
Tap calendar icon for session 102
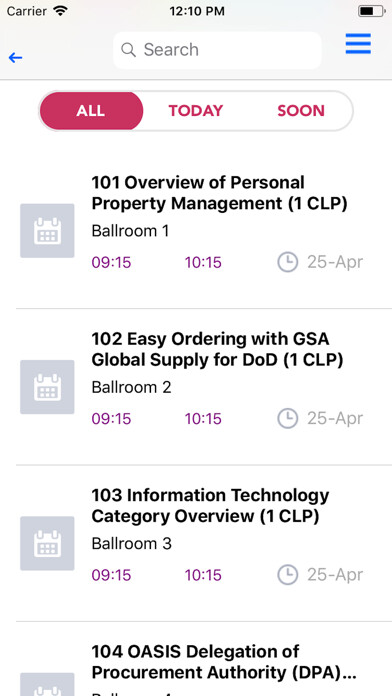(x=47, y=387)
